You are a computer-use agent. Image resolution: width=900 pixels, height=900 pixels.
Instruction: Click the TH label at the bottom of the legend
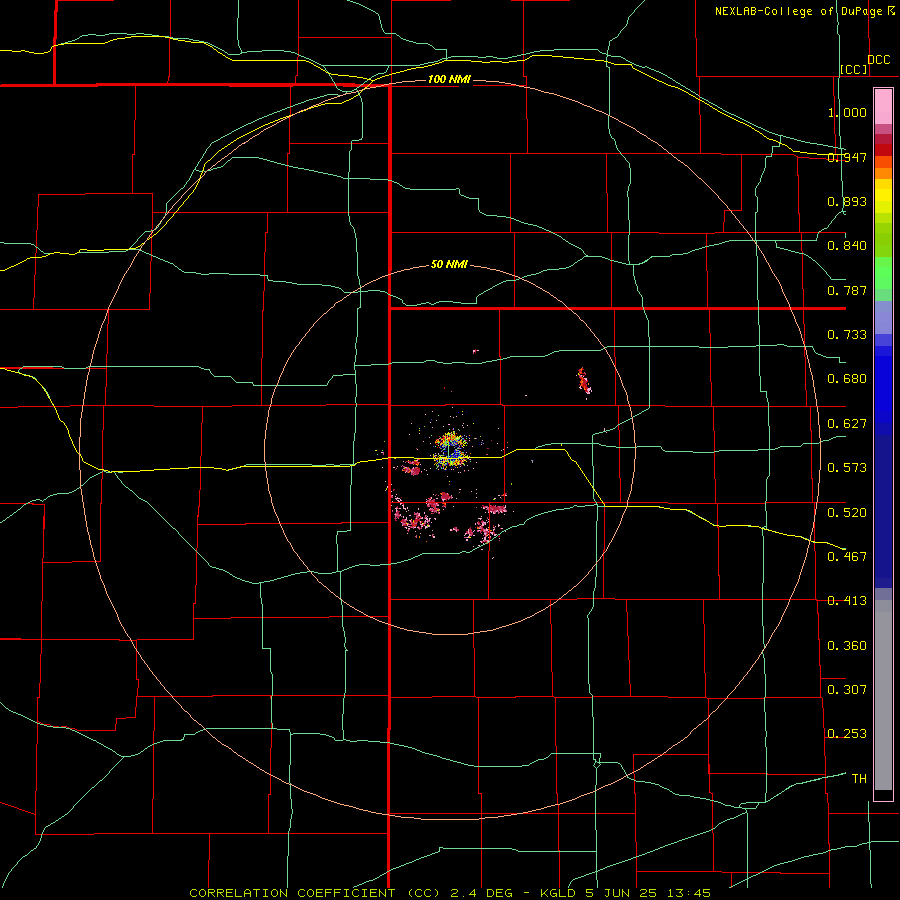859,779
